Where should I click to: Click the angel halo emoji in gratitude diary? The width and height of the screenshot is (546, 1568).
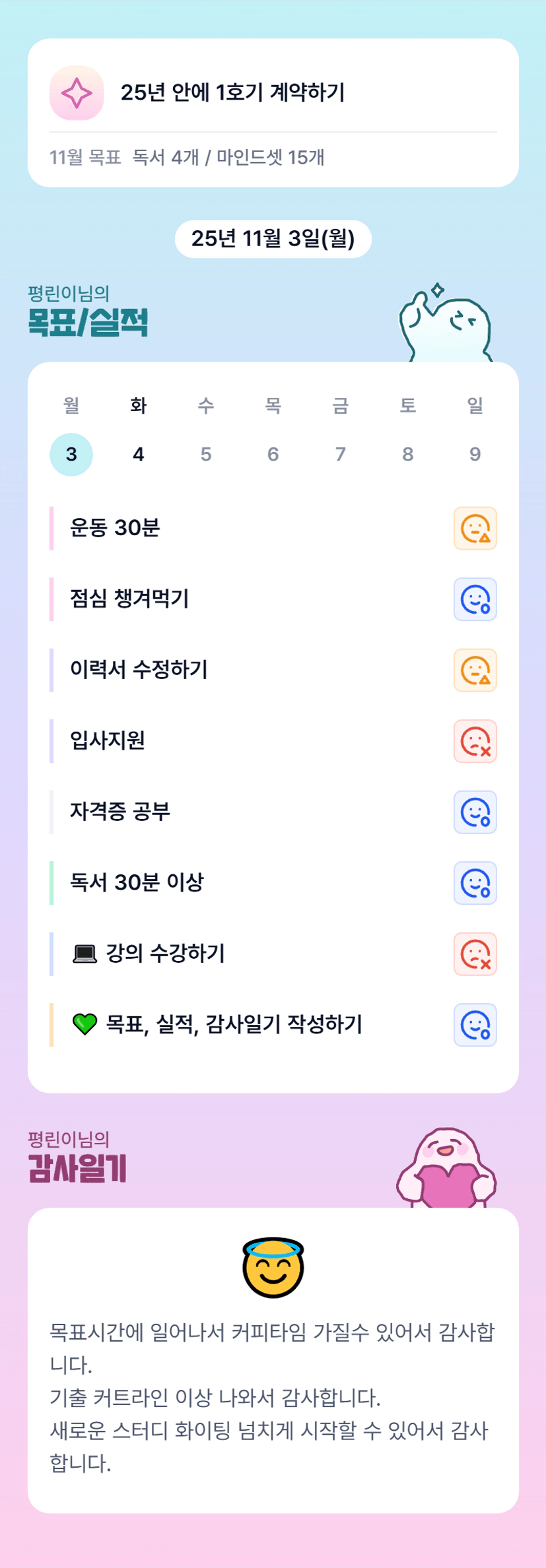coord(273,1267)
